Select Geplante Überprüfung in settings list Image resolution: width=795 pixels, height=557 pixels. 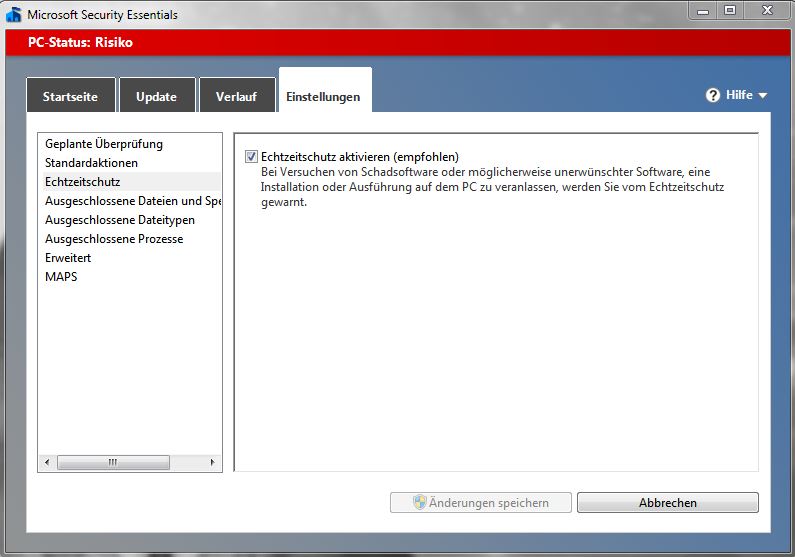click(131, 144)
